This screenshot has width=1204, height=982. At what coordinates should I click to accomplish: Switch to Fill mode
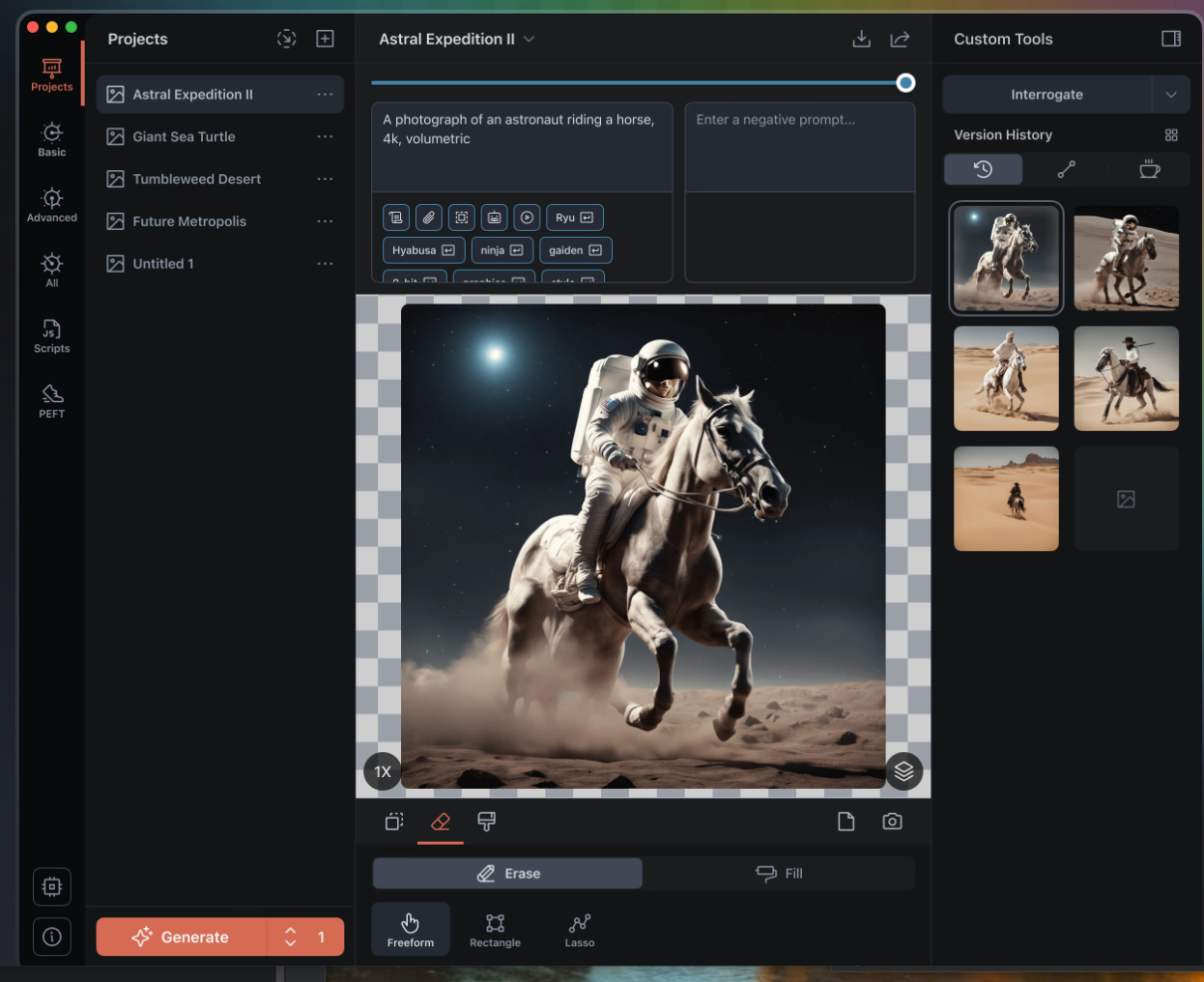click(779, 874)
